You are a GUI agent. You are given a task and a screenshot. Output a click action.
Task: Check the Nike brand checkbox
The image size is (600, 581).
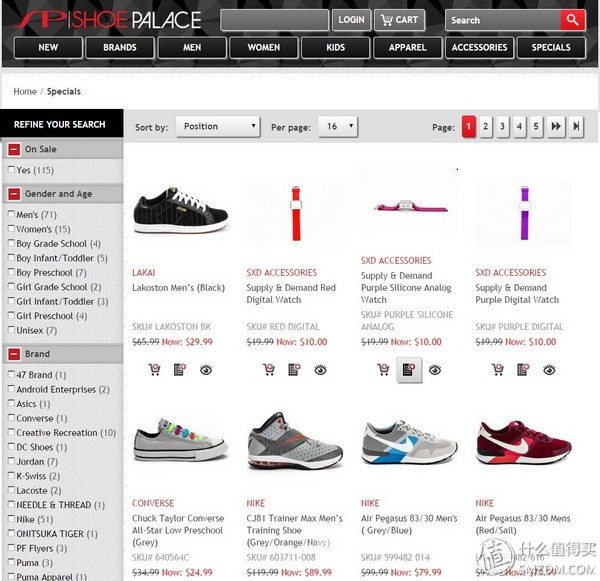pos(11,519)
